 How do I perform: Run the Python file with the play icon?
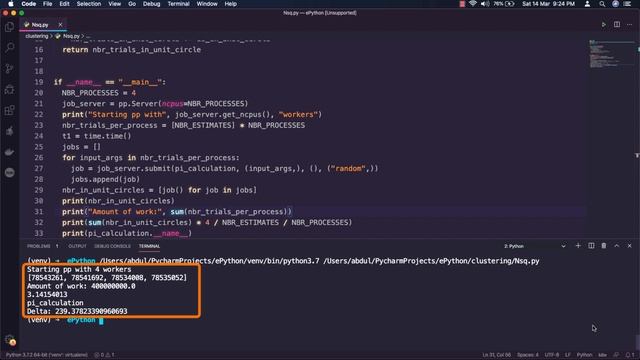point(603,25)
